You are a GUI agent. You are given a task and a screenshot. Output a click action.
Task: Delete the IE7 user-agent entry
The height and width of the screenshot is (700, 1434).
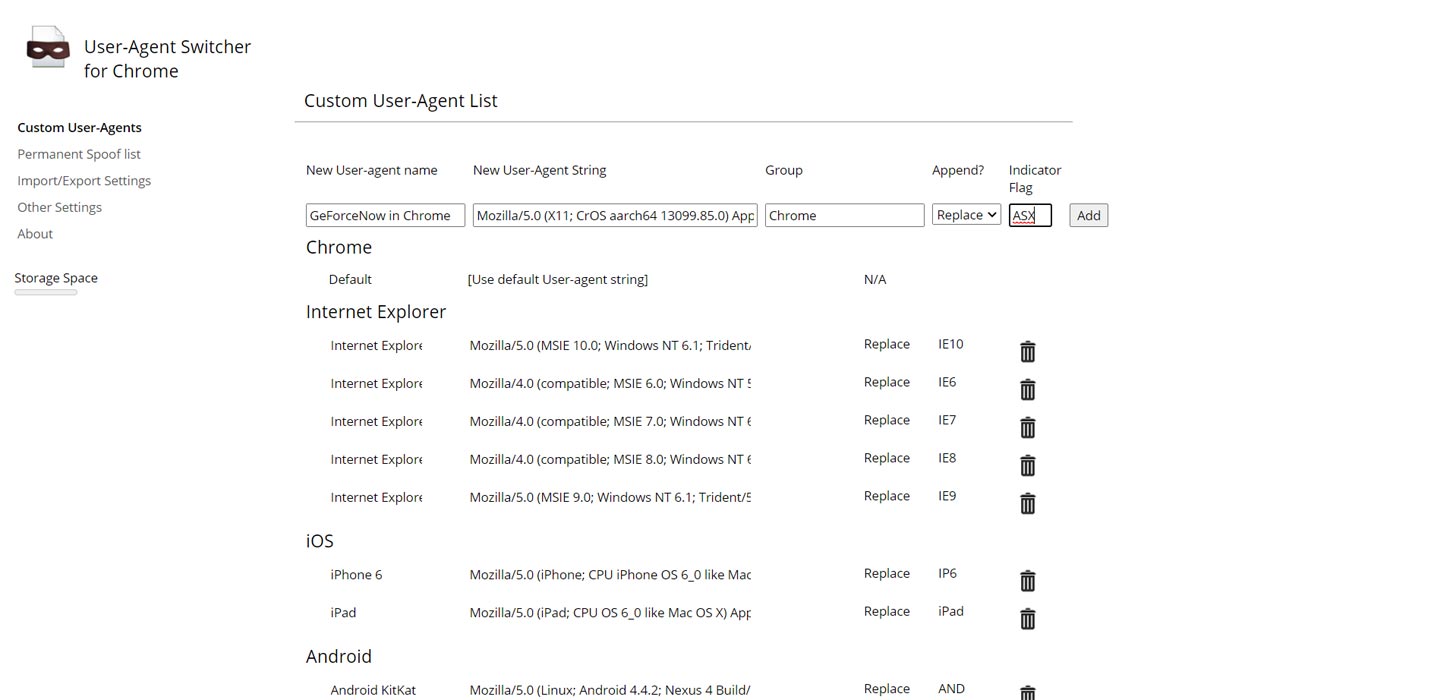click(x=1027, y=428)
